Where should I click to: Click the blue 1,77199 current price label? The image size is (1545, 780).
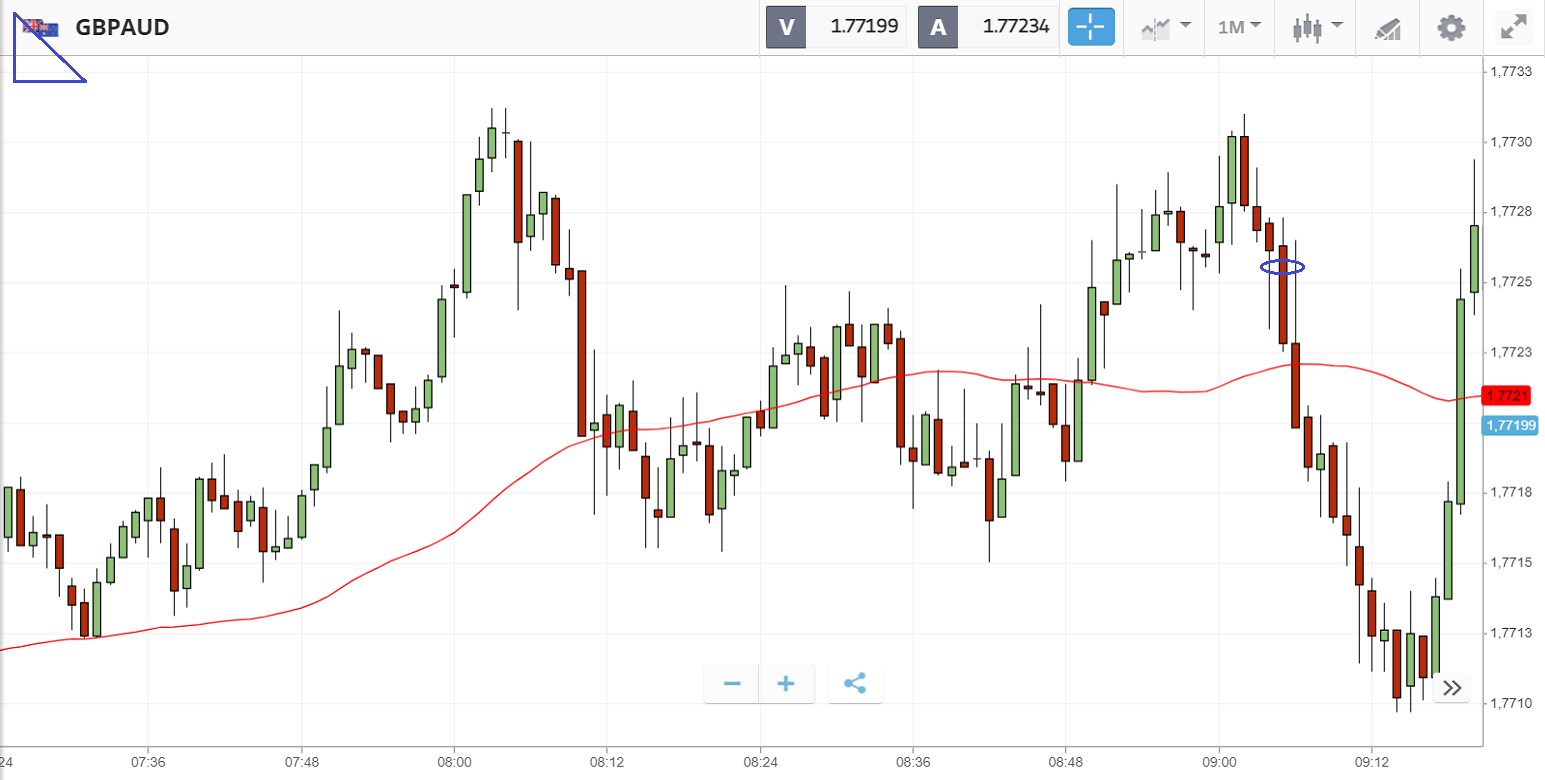1510,426
